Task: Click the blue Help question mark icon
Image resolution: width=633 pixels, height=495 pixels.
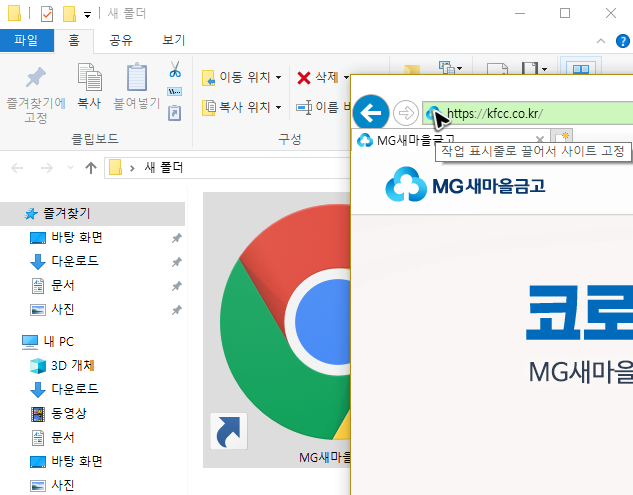Action: 623,41
